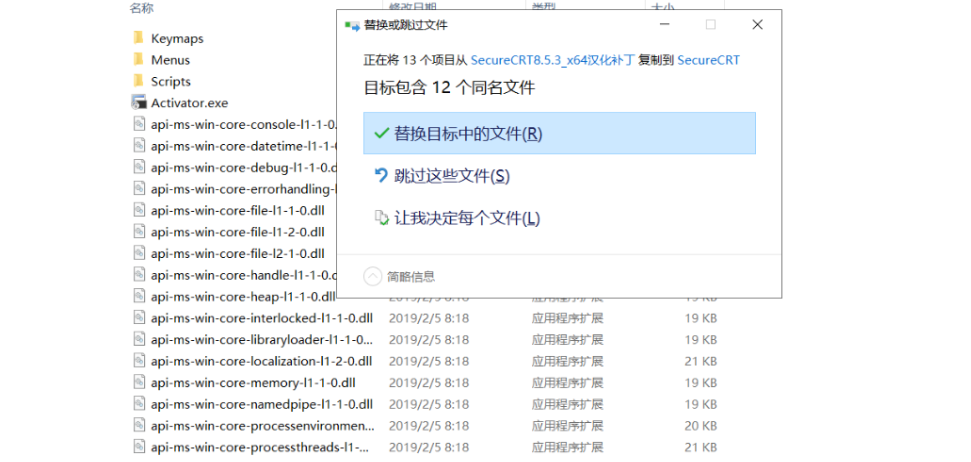Image resolution: width=971 pixels, height=462 pixels.
Task: Click the api-ms-win-core-handle dll file icon
Action: (x=139, y=275)
